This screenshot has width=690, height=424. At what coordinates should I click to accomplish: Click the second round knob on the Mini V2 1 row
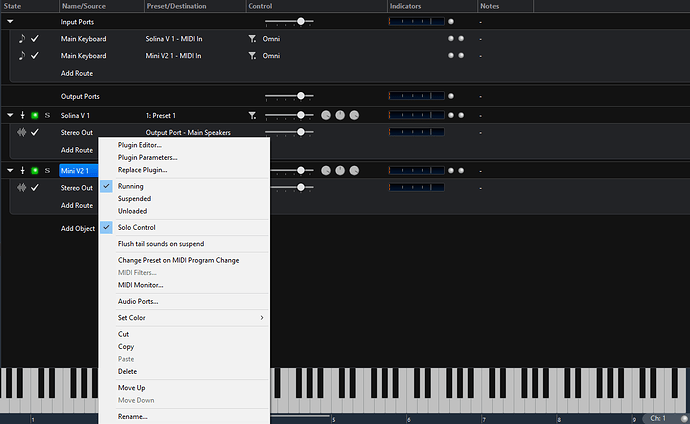pos(340,171)
